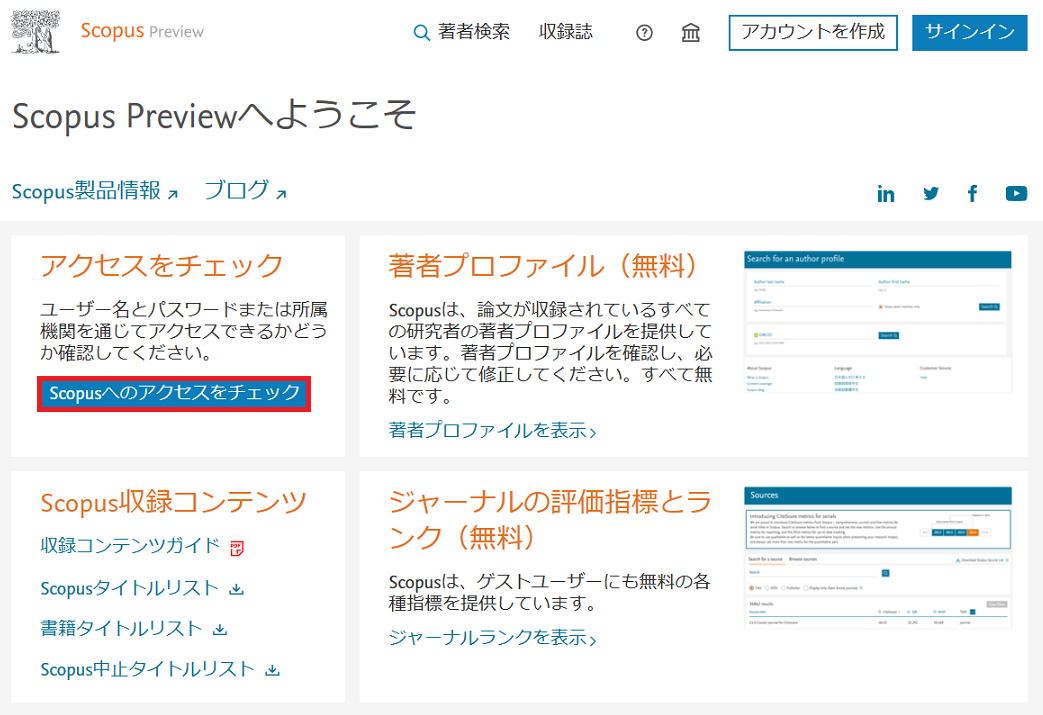Image resolution: width=1043 pixels, height=715 pixels.
Task: Click download icon next to 書籍タイトルリスト
Action: pos(220,629)
